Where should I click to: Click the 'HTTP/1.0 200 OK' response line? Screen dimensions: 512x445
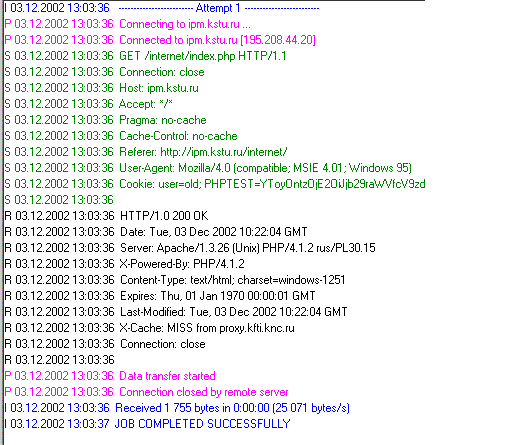click(x=106, y=216)
